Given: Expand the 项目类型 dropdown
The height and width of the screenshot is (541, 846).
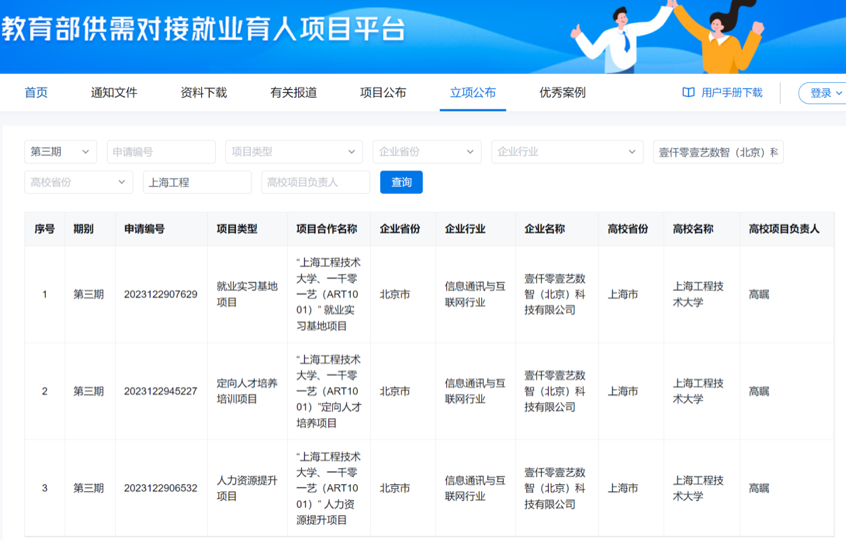Looking at the screenshot, I should [x=293, y=152].
